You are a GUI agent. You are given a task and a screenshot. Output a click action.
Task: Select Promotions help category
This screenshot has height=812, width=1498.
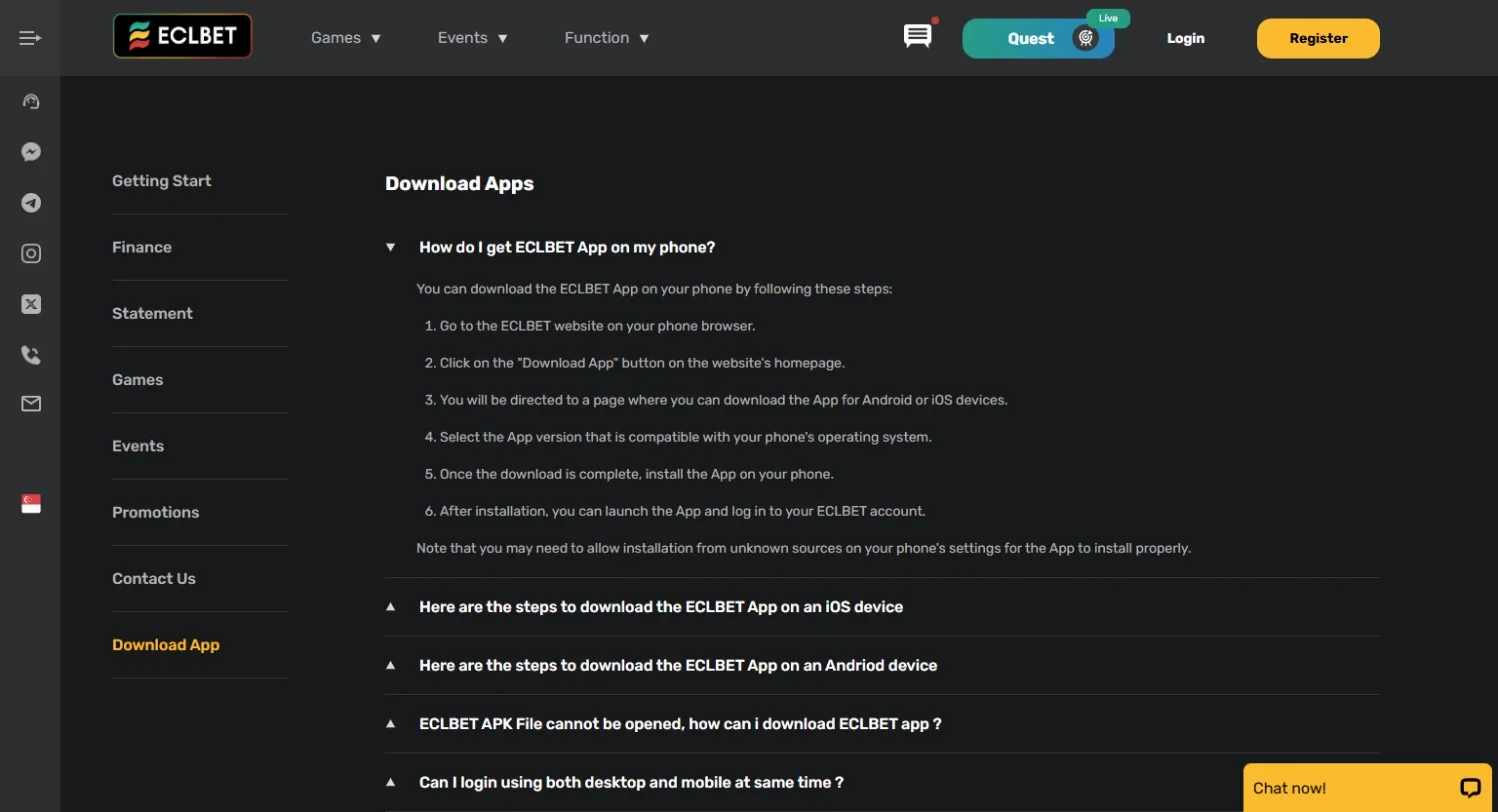[x=155, y=512]
